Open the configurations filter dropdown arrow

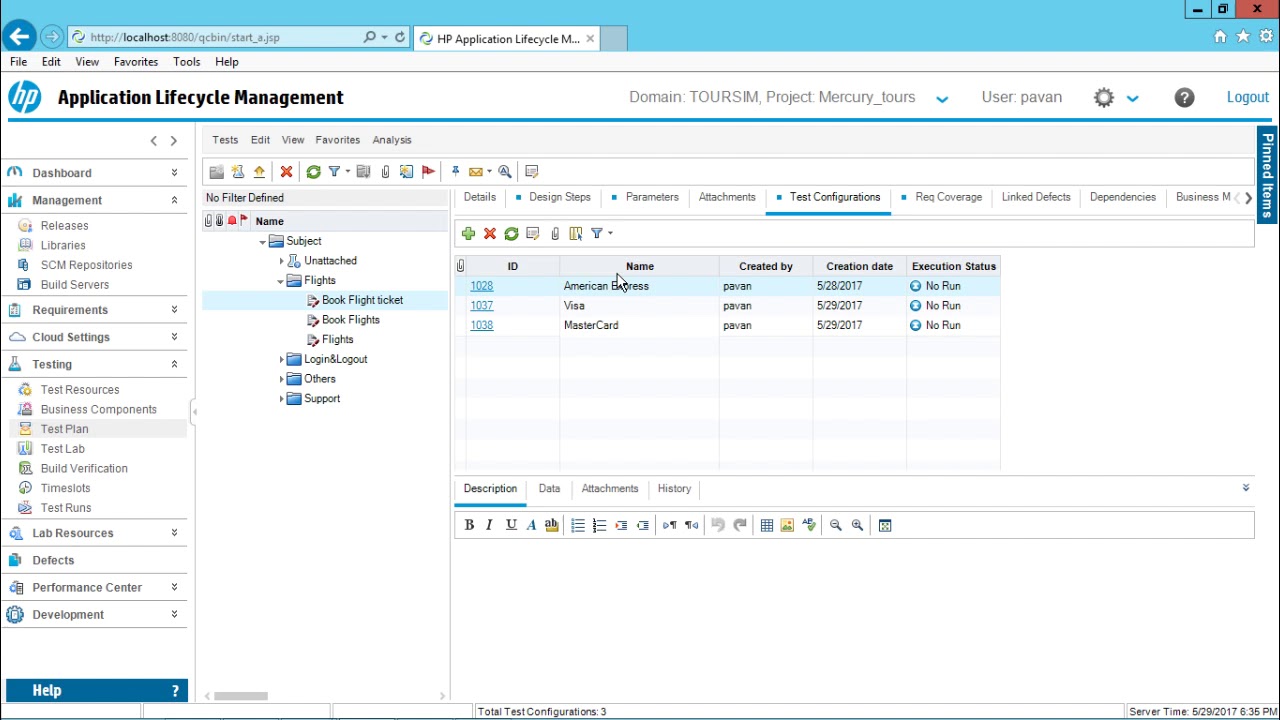(x=610, y=234)
